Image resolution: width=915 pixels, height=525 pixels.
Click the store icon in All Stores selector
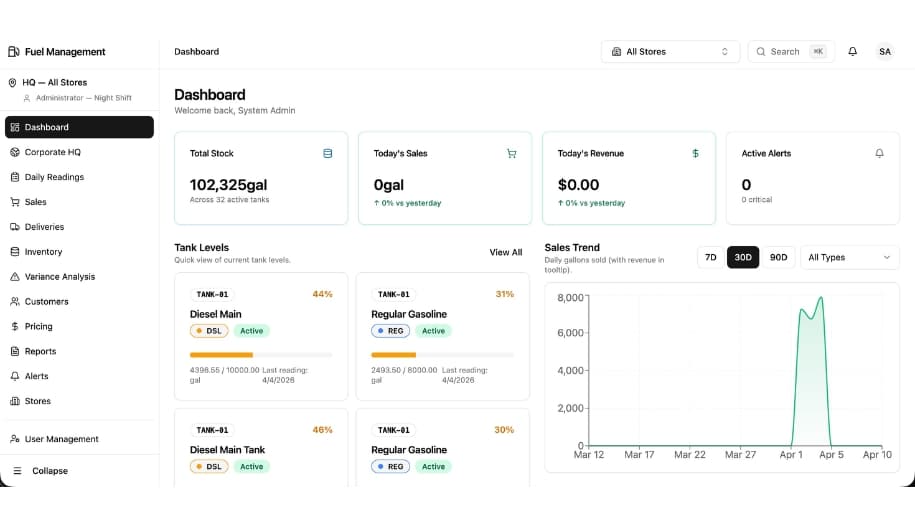coord(616,51)
